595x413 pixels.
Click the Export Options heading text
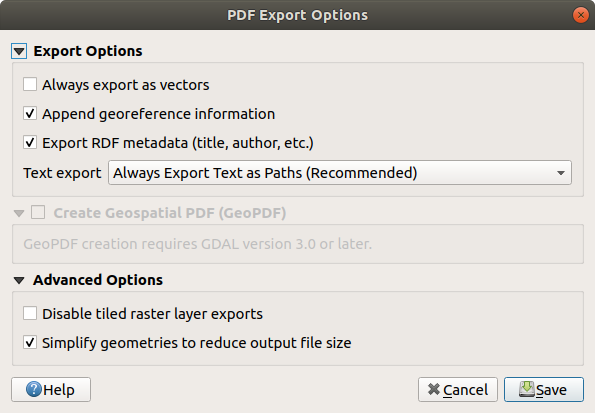click(88, 51)
